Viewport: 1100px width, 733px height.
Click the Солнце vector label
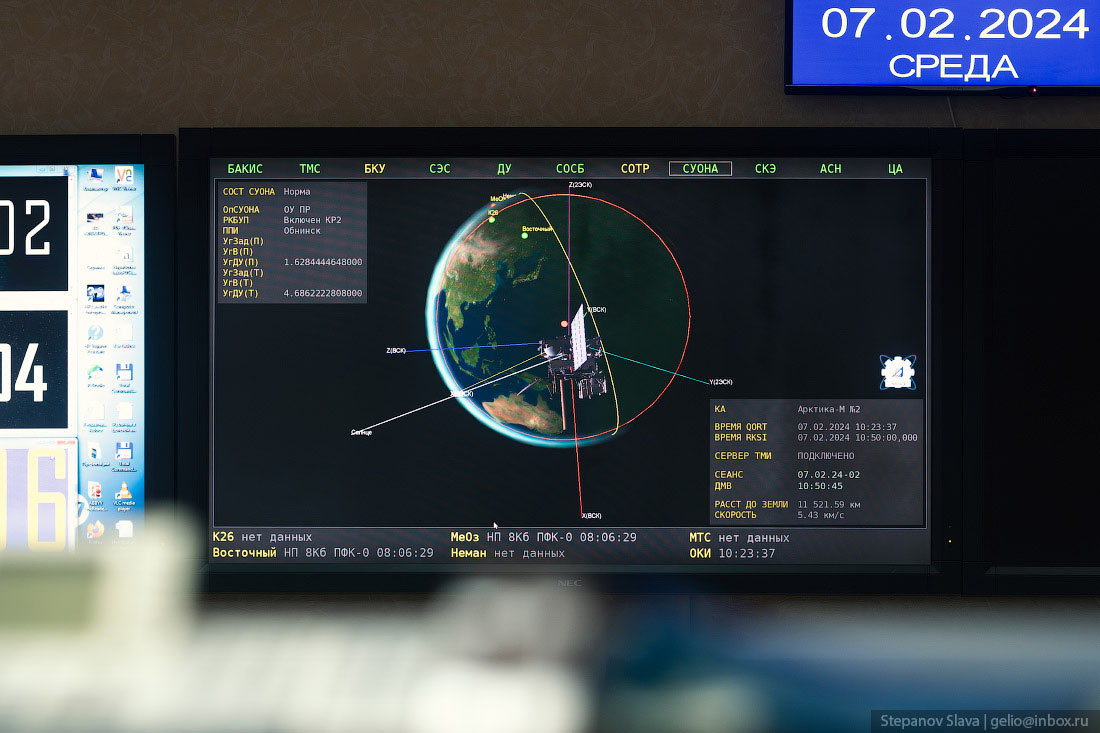click(x=361, y=432)
